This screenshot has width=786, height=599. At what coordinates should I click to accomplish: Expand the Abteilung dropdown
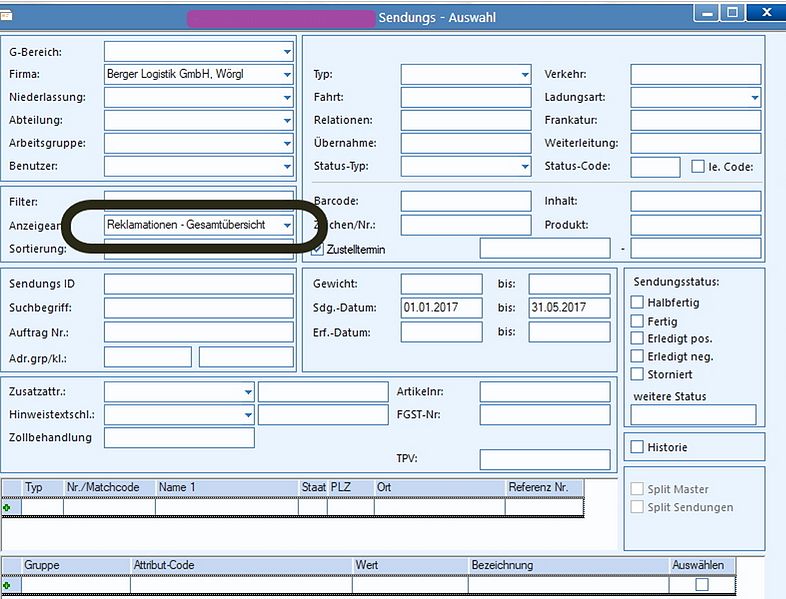[287, 121]
